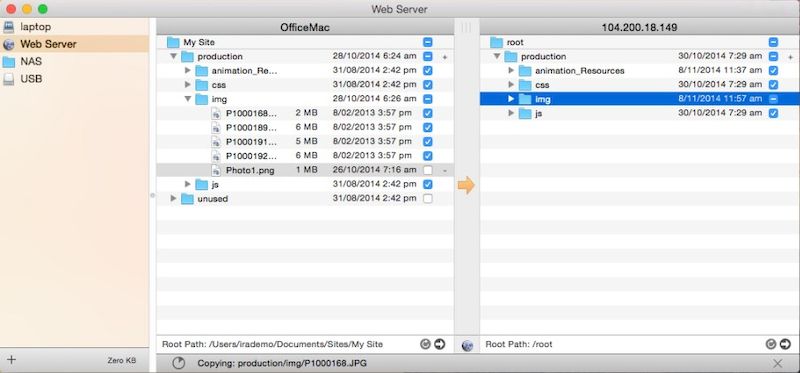Select the remote css row name

pos(542,85)
